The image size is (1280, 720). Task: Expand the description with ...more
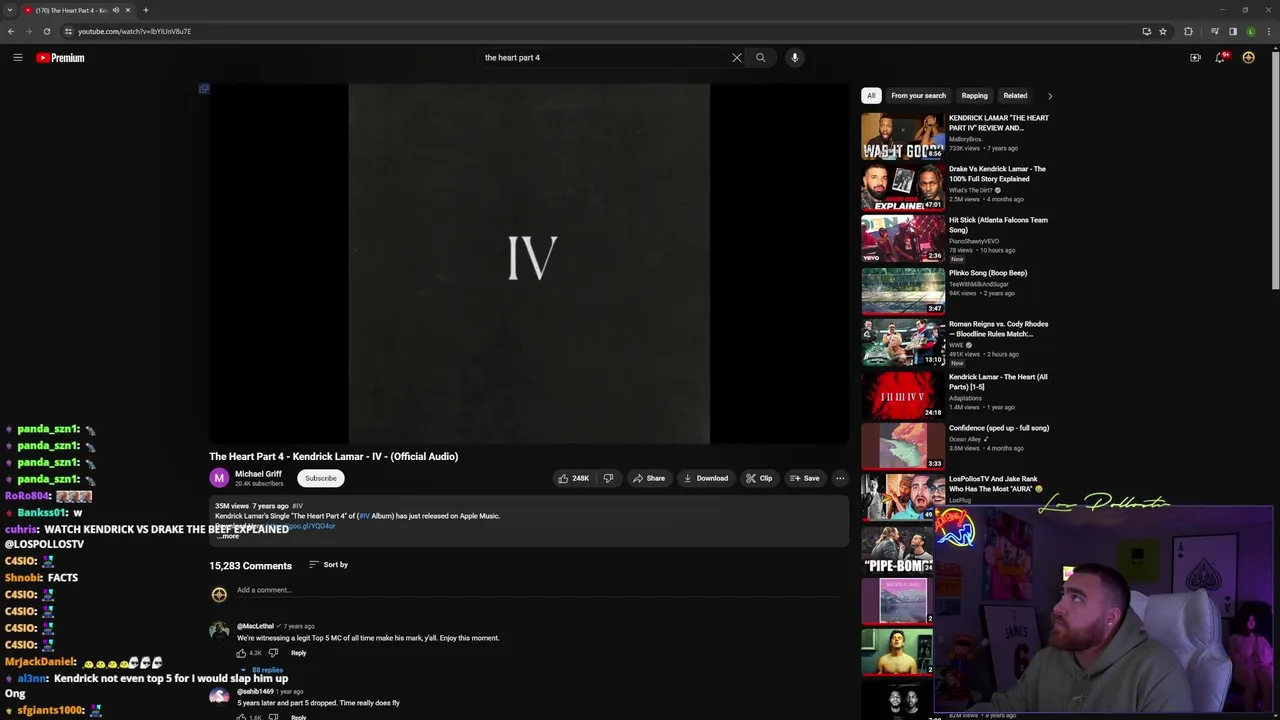228,536
